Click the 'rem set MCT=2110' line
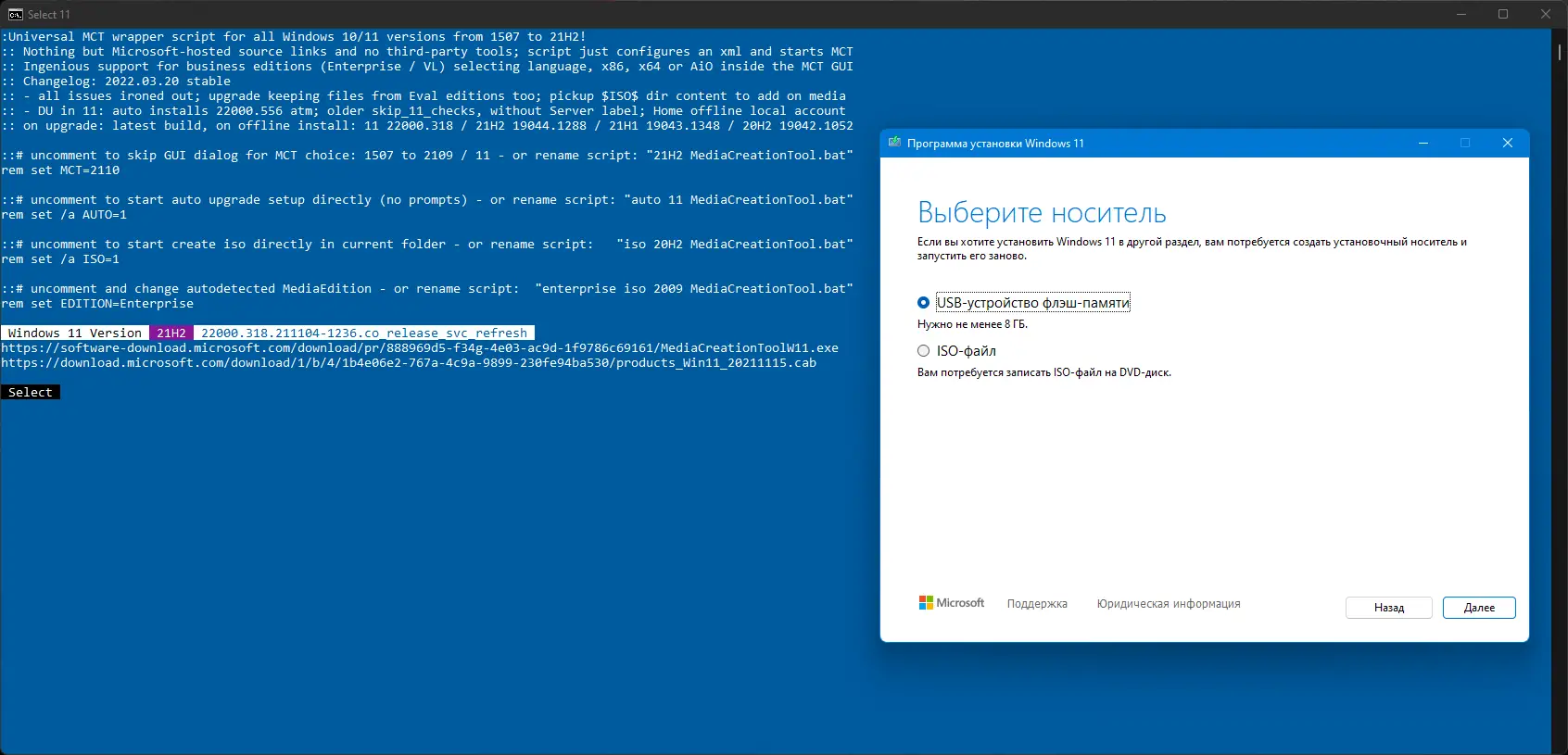Image resolution: width=1568 pixels, height=755 pixels. click(60, 170)
